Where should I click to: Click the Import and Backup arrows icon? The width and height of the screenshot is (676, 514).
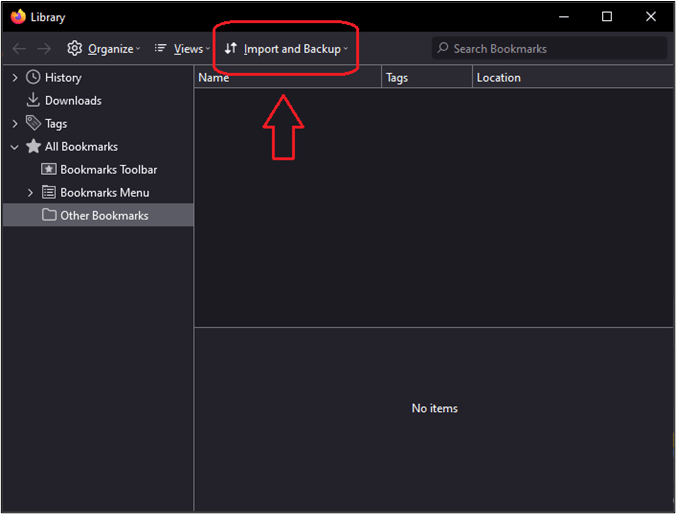[x=231, y=48]
